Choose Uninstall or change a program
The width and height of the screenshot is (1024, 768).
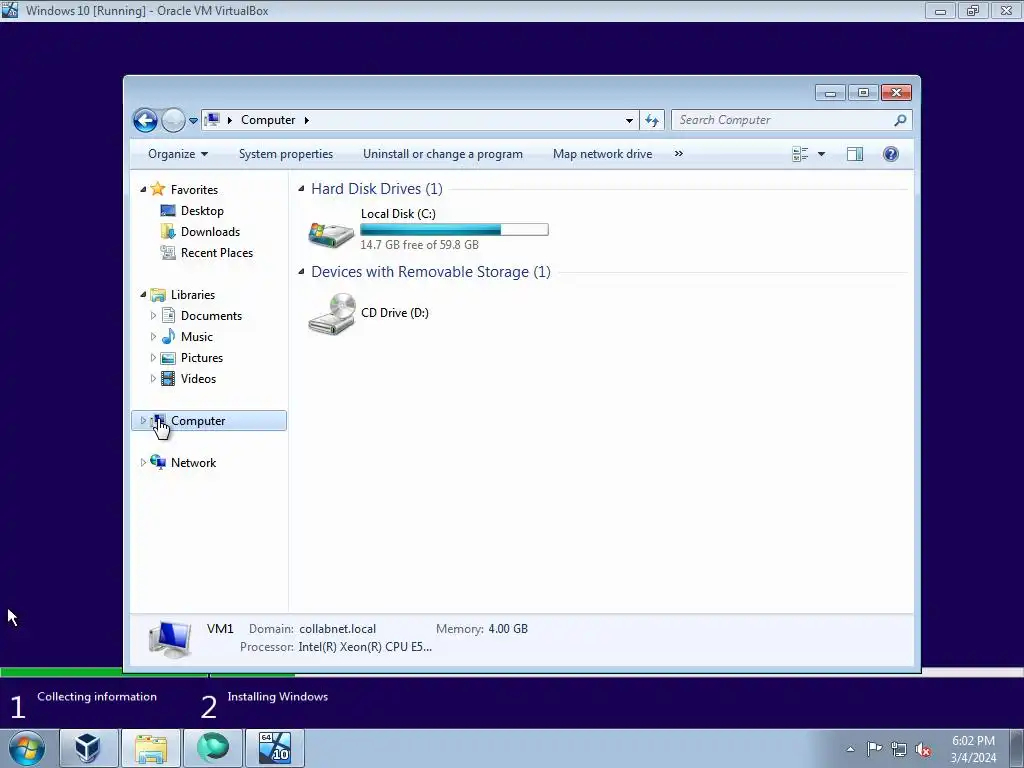click(x=443, y=154)
